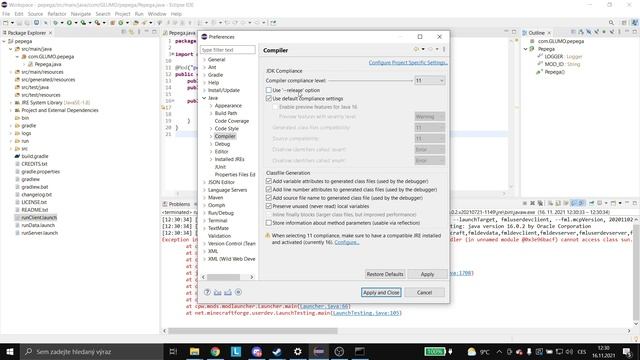Expand the General preferences node

coord(204,60)
